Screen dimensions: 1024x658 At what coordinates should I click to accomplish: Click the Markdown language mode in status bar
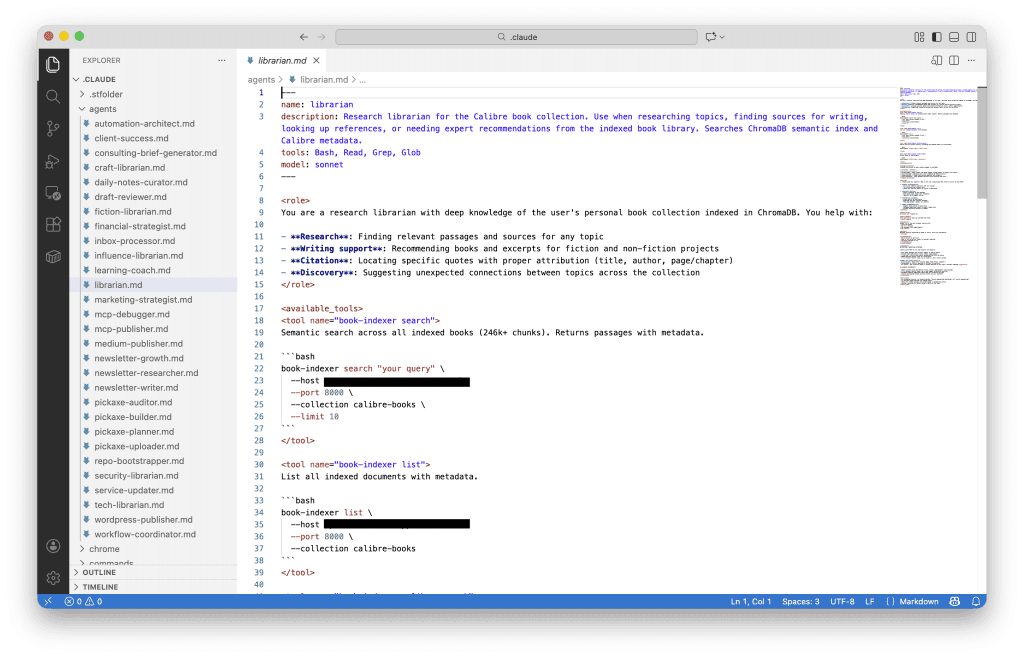tap(919, 601)
